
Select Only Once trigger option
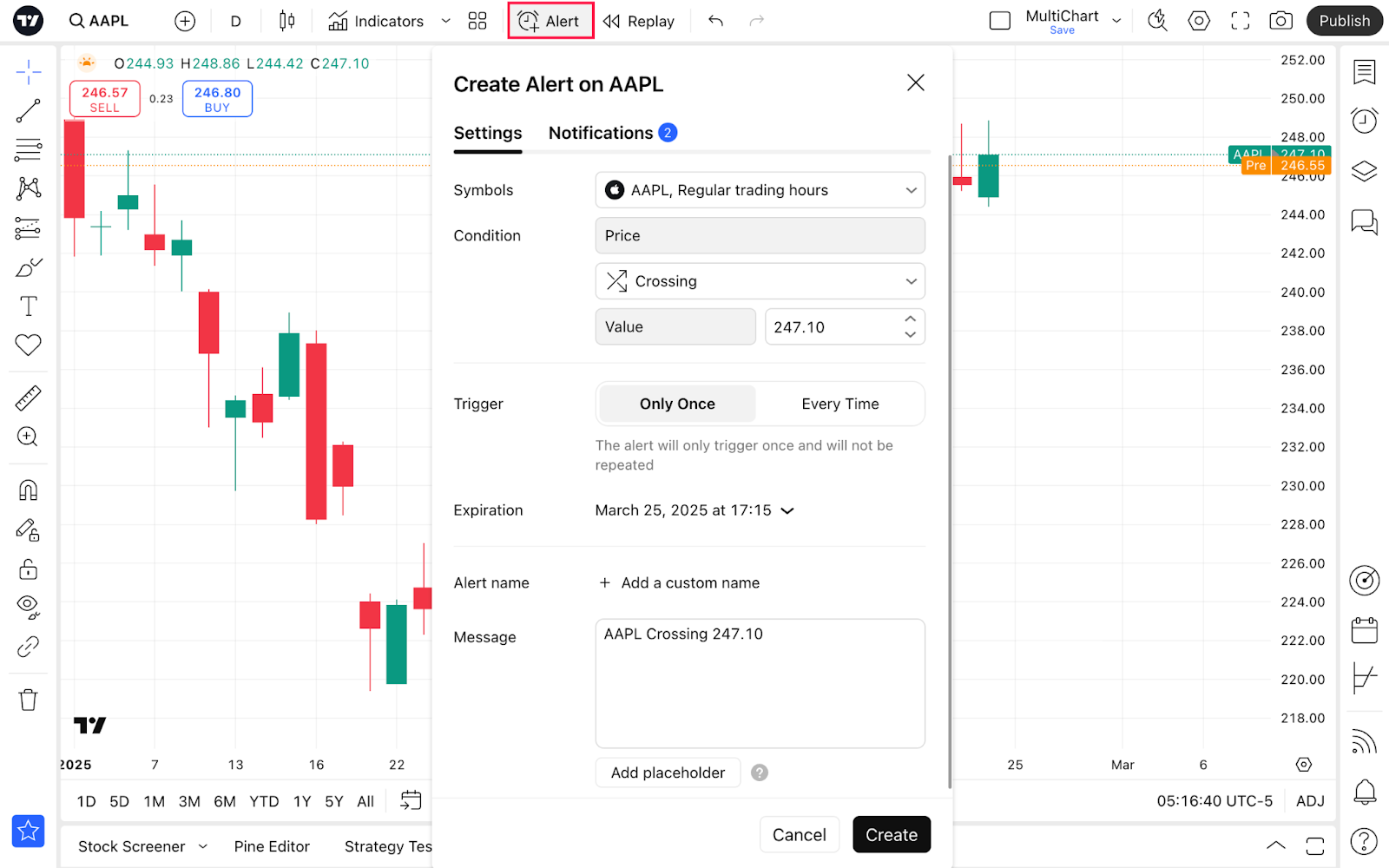[677, 404]
